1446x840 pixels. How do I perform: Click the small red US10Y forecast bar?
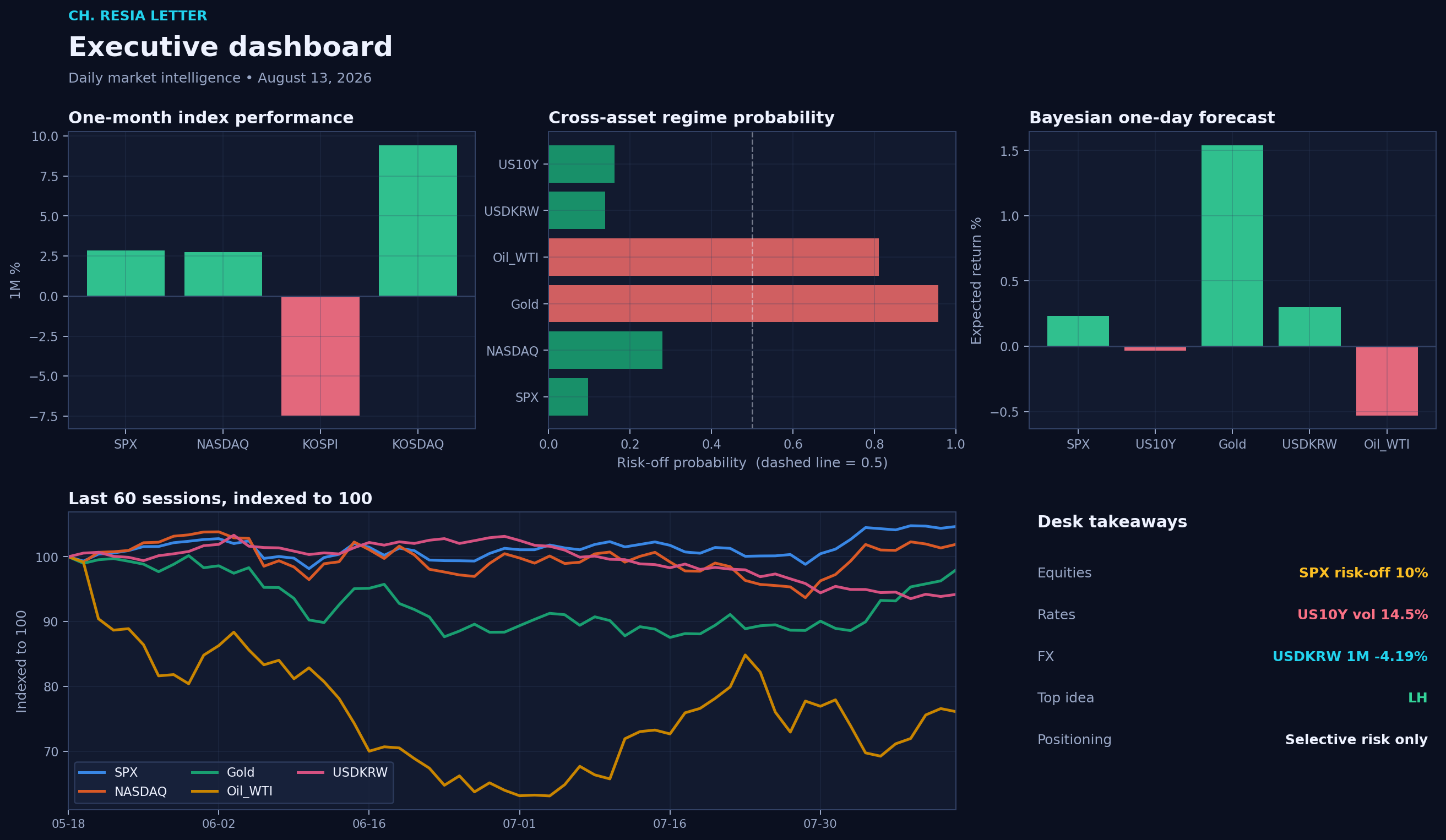1155,348
